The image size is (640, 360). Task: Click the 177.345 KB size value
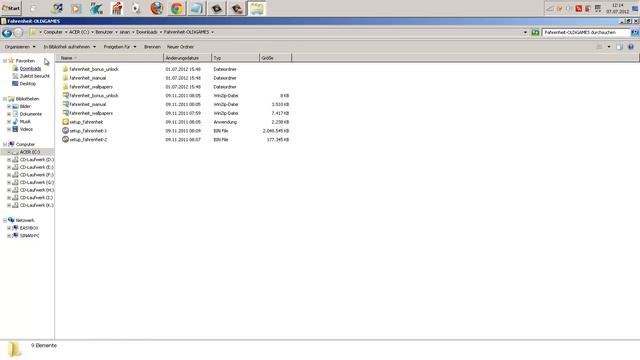point(278,140)
